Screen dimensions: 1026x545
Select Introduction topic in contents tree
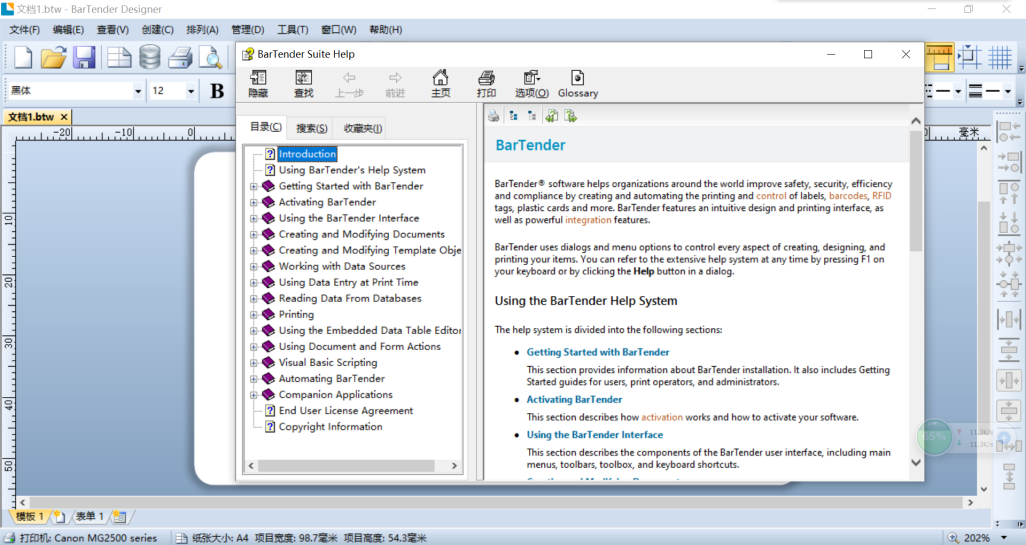(308, 154)
